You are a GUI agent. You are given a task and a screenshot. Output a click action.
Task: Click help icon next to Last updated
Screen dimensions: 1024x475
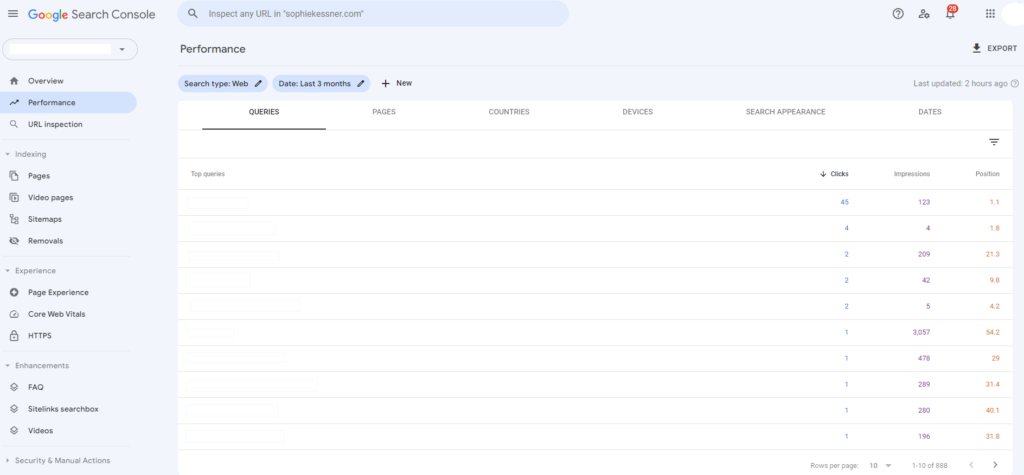[1014, 84]
